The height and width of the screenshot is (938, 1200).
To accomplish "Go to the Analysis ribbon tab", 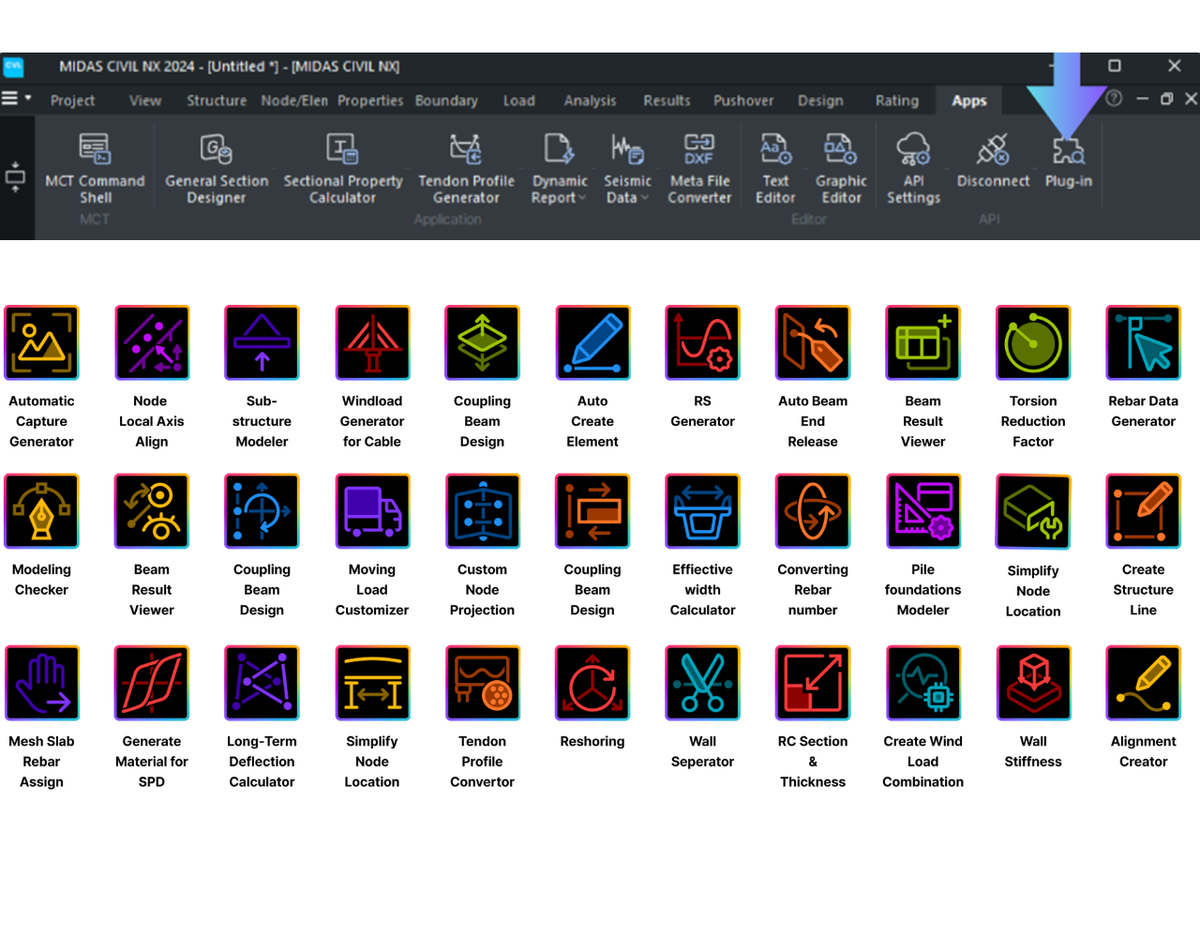I will [x=590, y=100].
